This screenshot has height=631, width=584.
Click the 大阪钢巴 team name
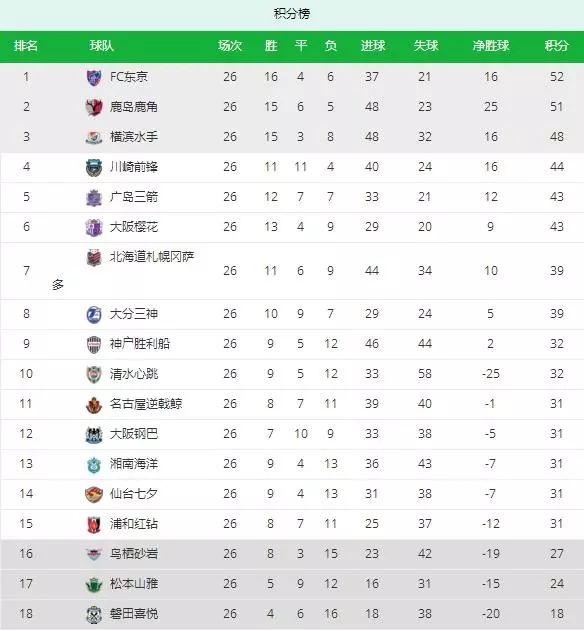coord(134,434)
